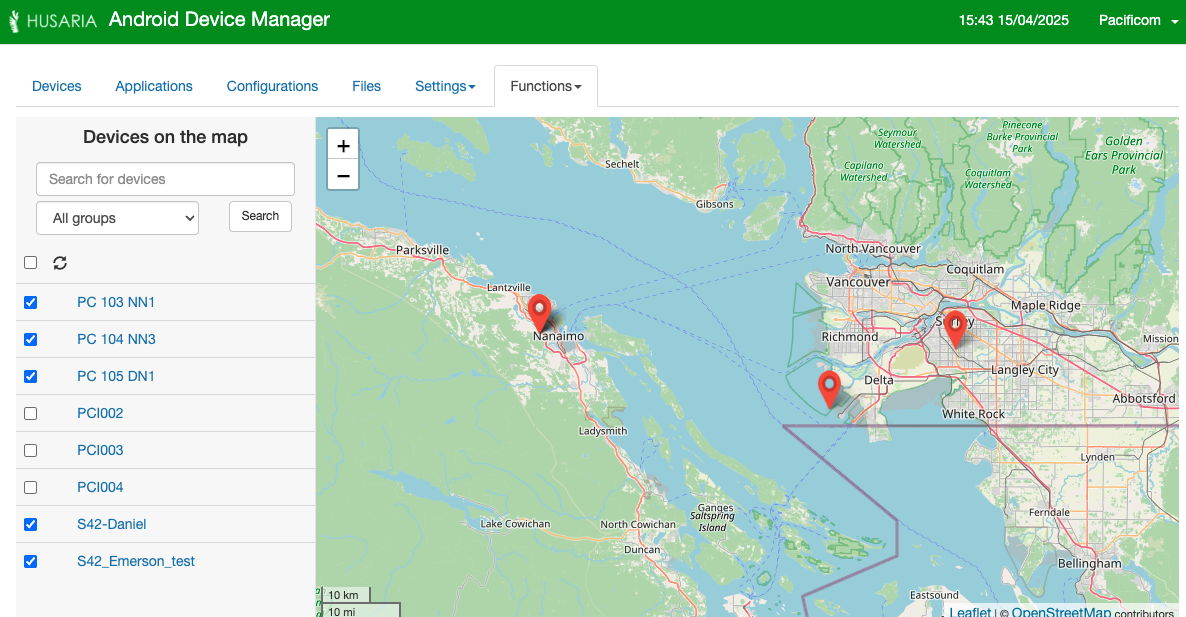
Task: Click the map marker near Delta
Action: (x=830, y=389)
